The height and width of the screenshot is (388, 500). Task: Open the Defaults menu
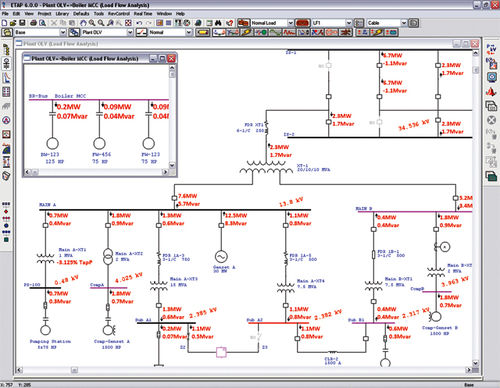(x=81, y=14)
